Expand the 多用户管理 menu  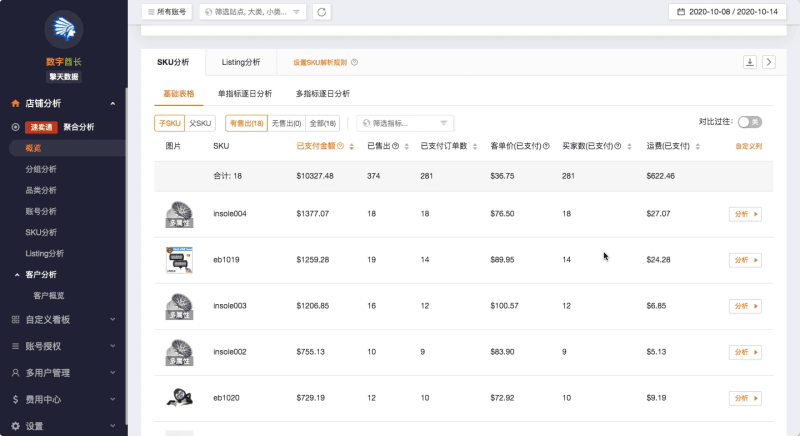112,373
